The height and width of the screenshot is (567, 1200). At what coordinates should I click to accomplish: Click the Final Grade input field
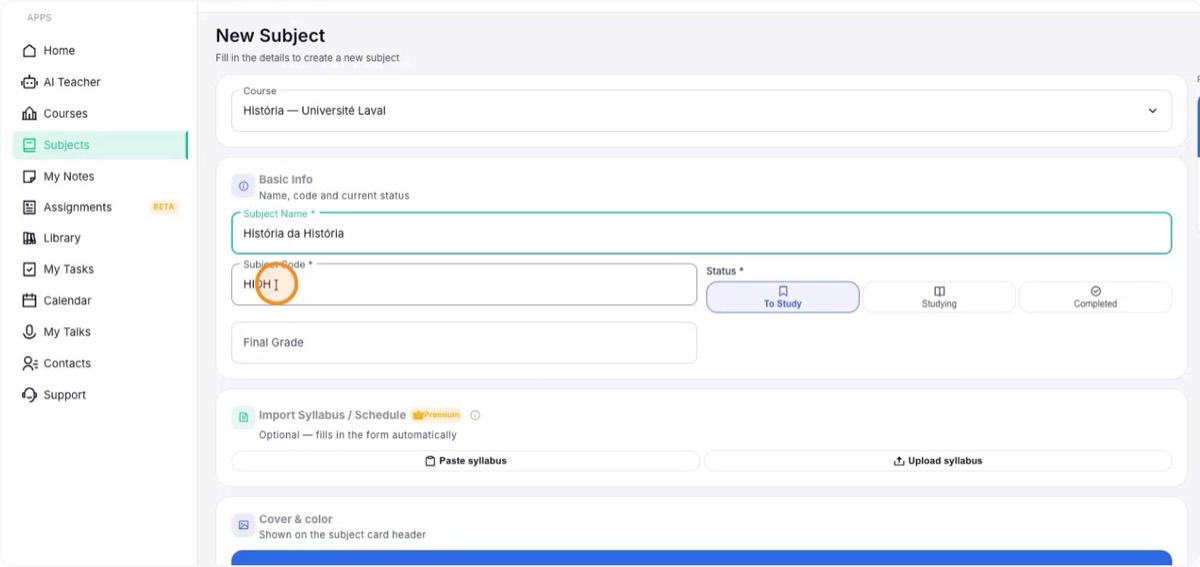pos(464,342)
